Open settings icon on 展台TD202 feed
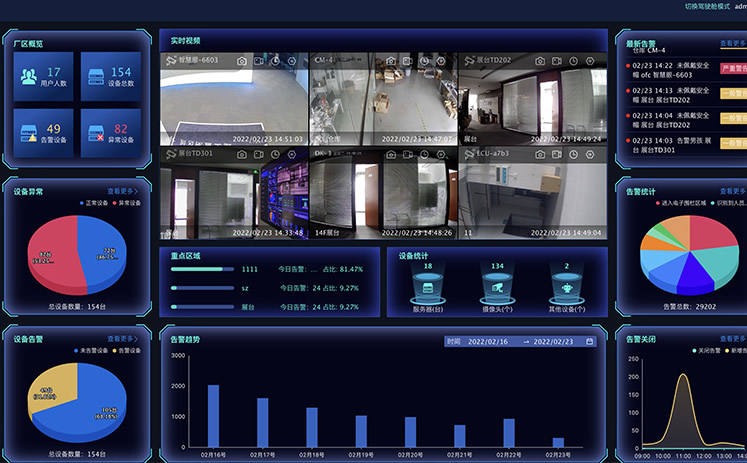This screenshot has height=463, width=747. tap(590, 61)
